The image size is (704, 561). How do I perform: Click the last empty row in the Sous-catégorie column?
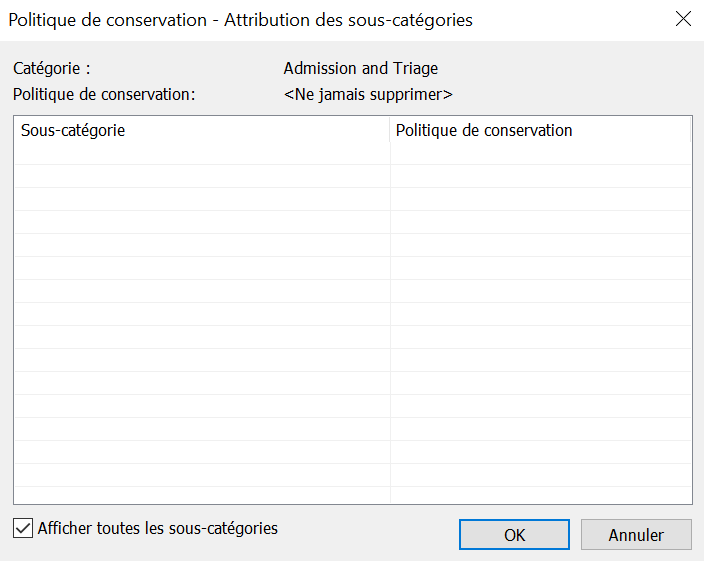200,497
